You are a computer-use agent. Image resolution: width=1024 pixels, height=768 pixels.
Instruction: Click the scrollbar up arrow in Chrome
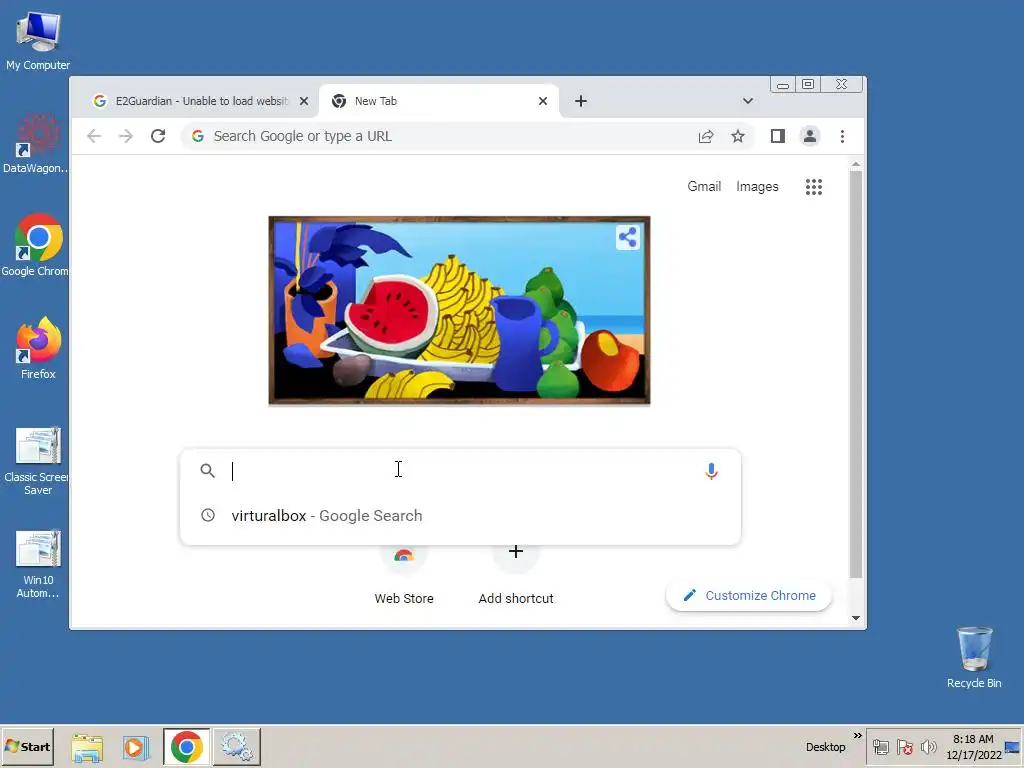tap(856, 165)
